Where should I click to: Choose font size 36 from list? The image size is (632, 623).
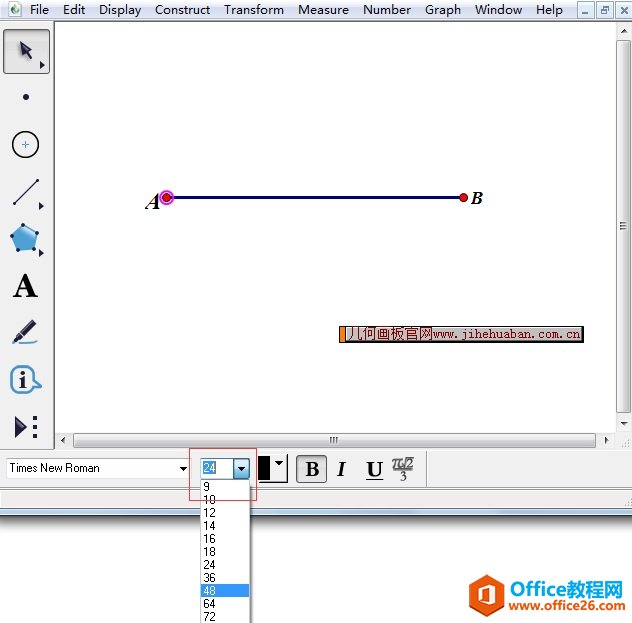[225, 577]
